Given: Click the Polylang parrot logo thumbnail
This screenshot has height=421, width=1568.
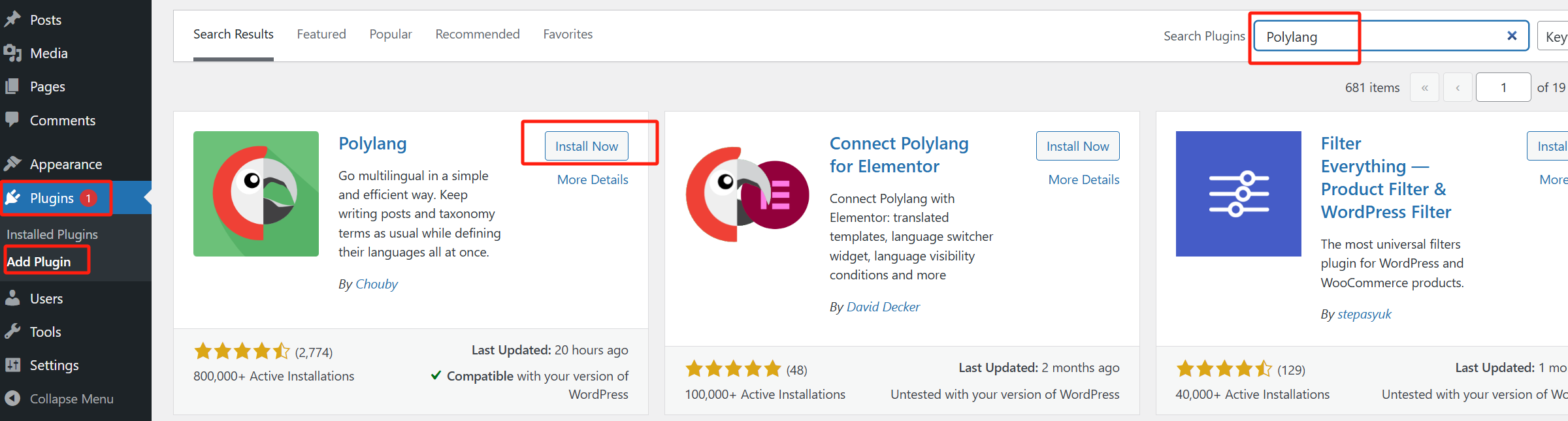Looking at the screenshot, I should point(256,194).
